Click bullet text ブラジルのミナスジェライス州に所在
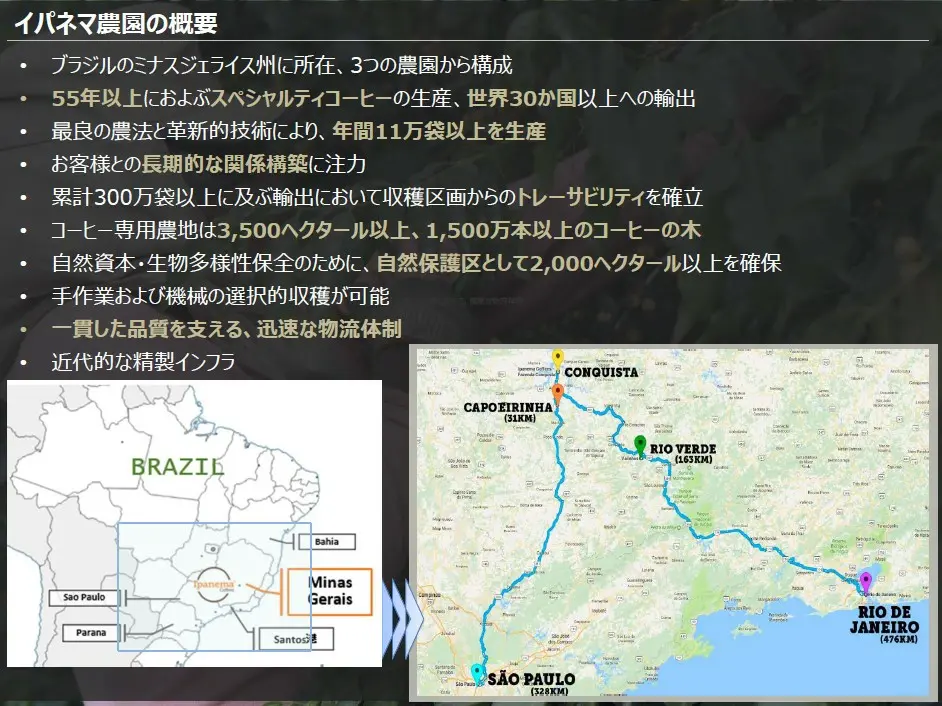The width and height of the screenshot is (942, 706). tap(193, 65)
